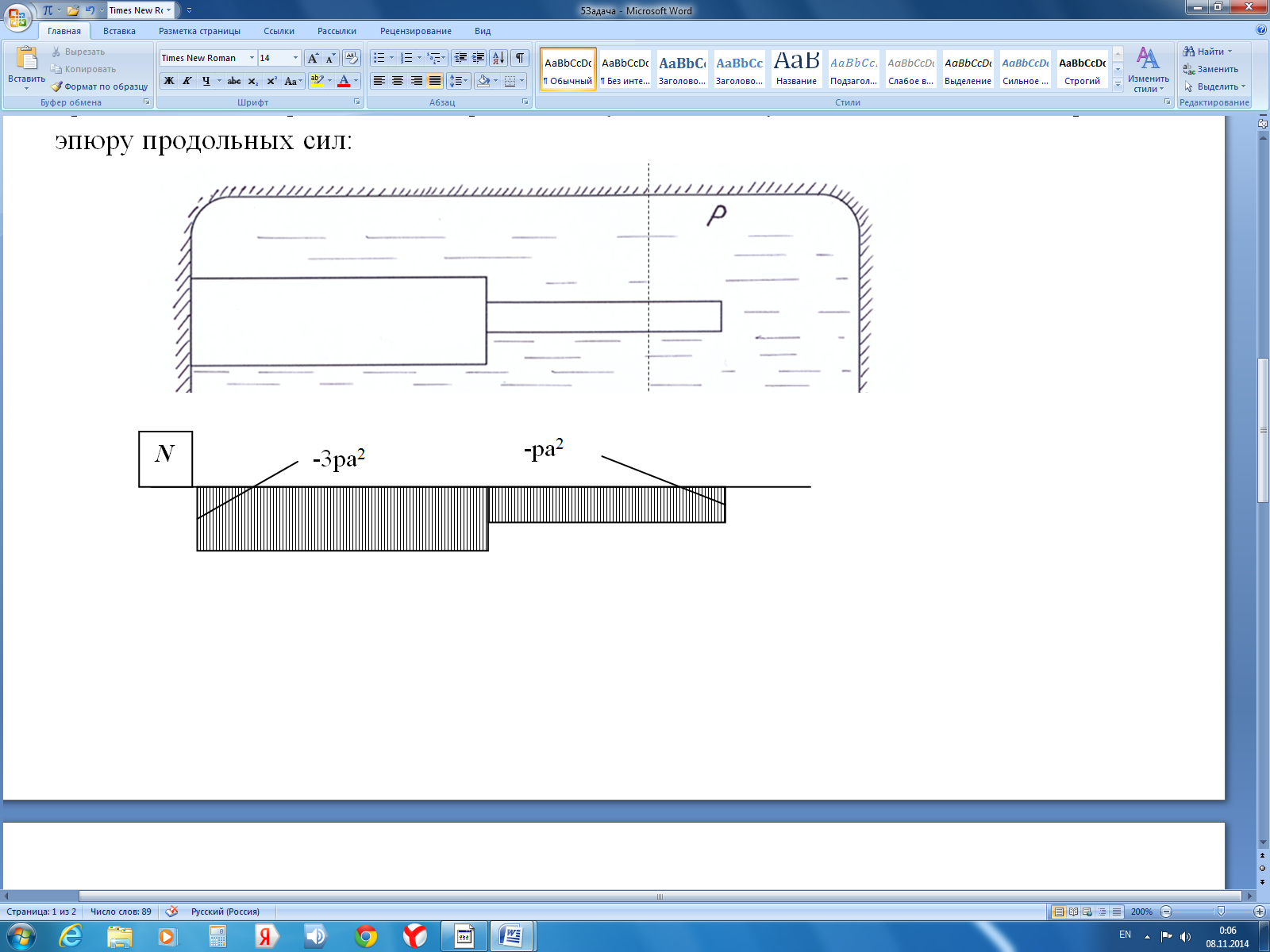1270x952 pixels.
Task: Click the Paste (Вставить) icon
Action: click(x=26, y=59)
